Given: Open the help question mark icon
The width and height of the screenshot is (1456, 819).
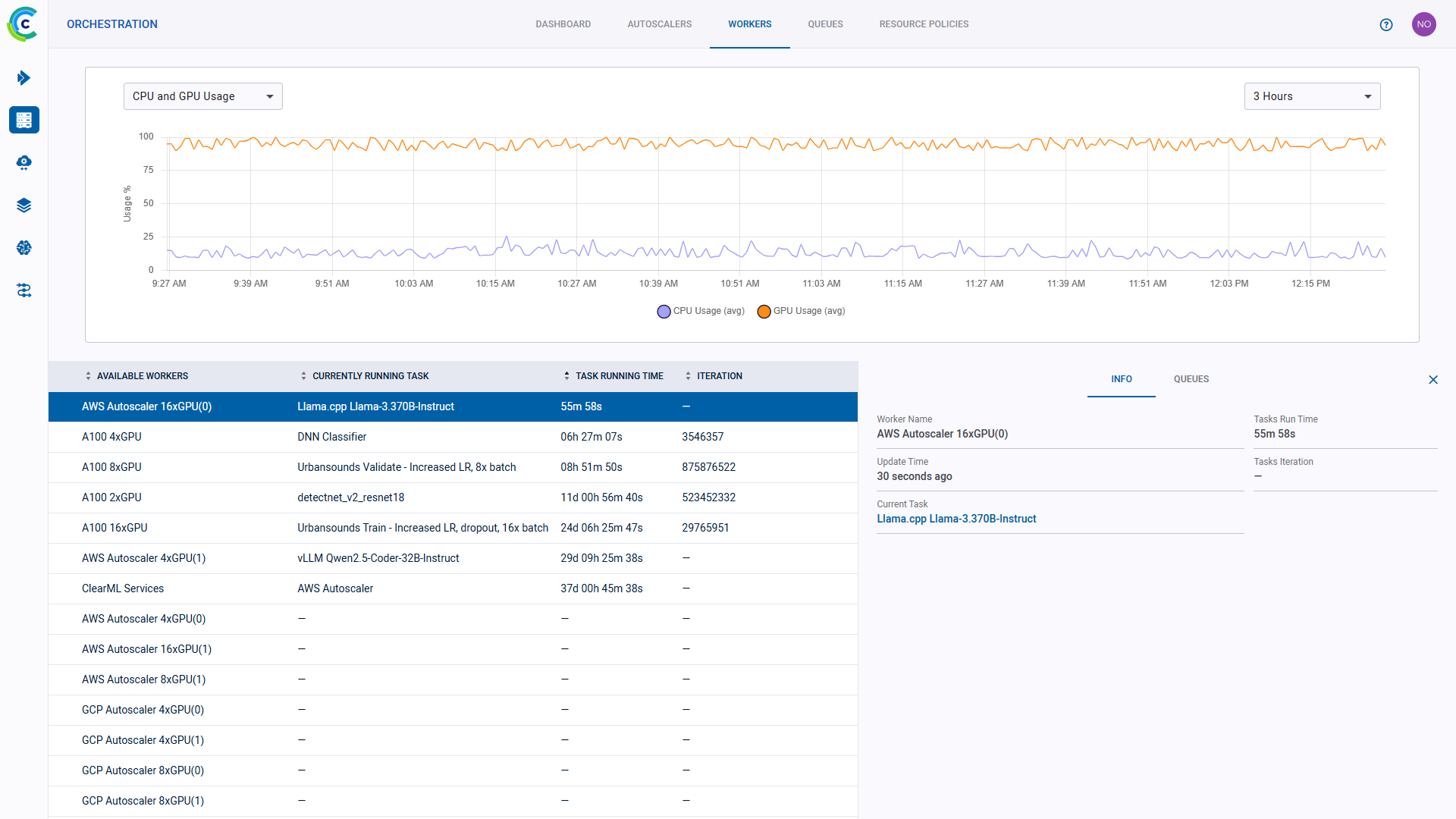Looking at the screenshot, I should click(x=1386, y=24).
